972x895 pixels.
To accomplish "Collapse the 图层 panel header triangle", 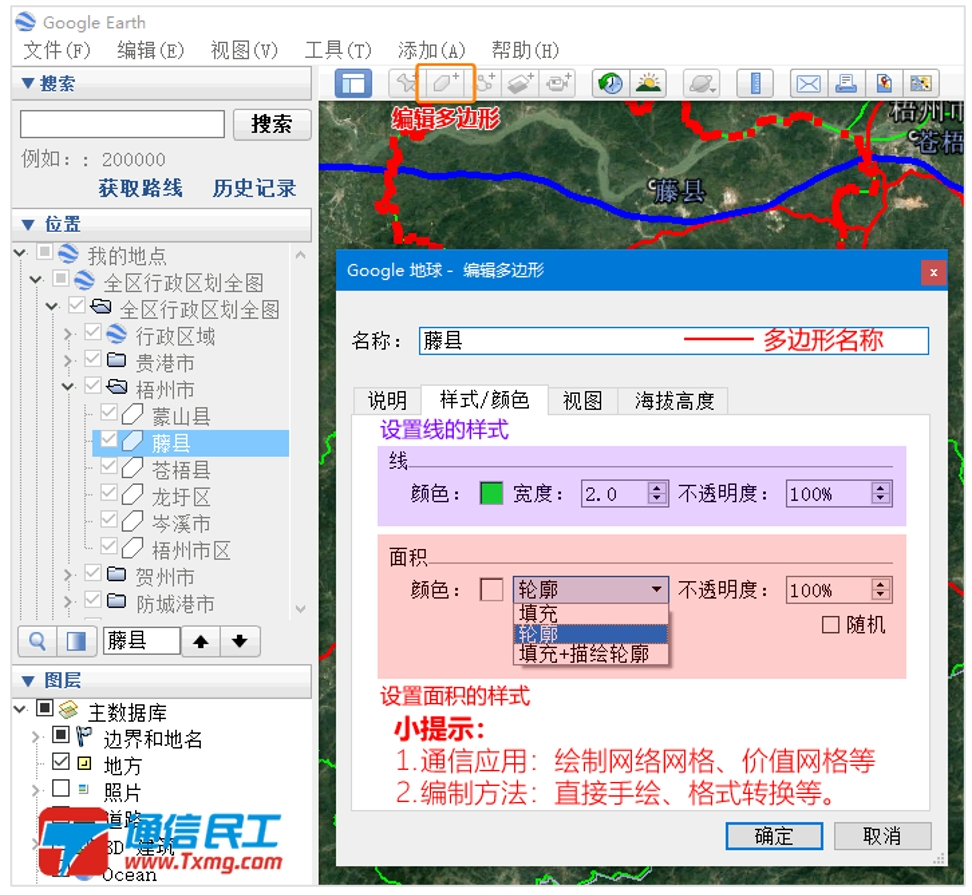I will 28,681.
